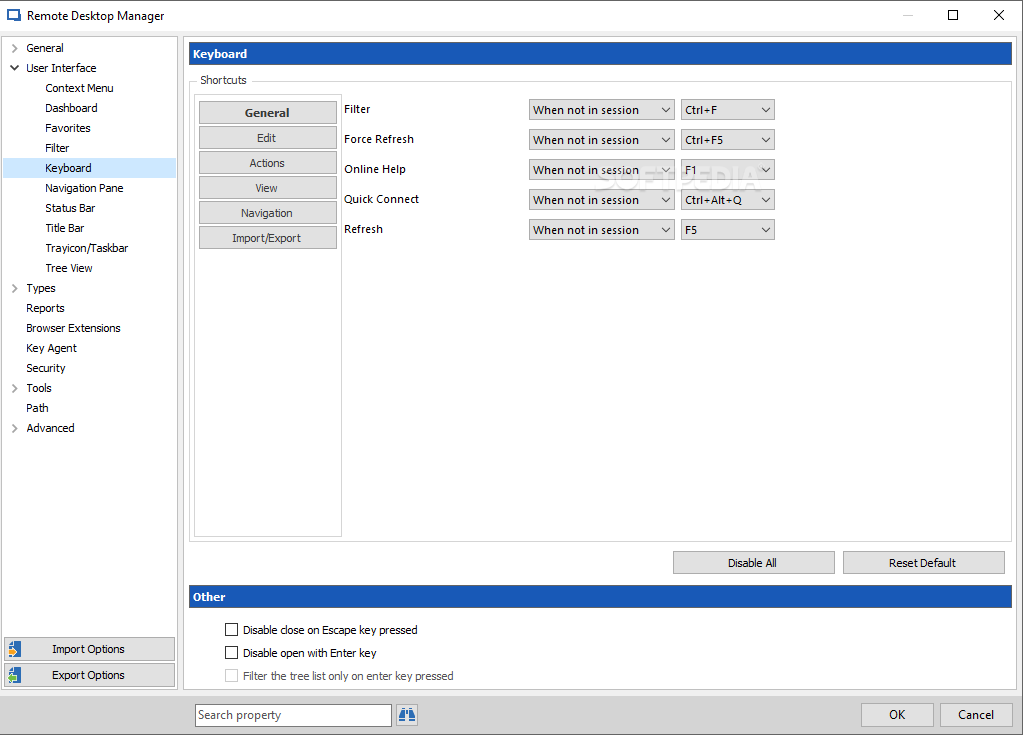Open the Ctrl+F5 shortcut key dropdown
Image resolution: width=1023 pixels, height=735 pixels.
[727, 140]
